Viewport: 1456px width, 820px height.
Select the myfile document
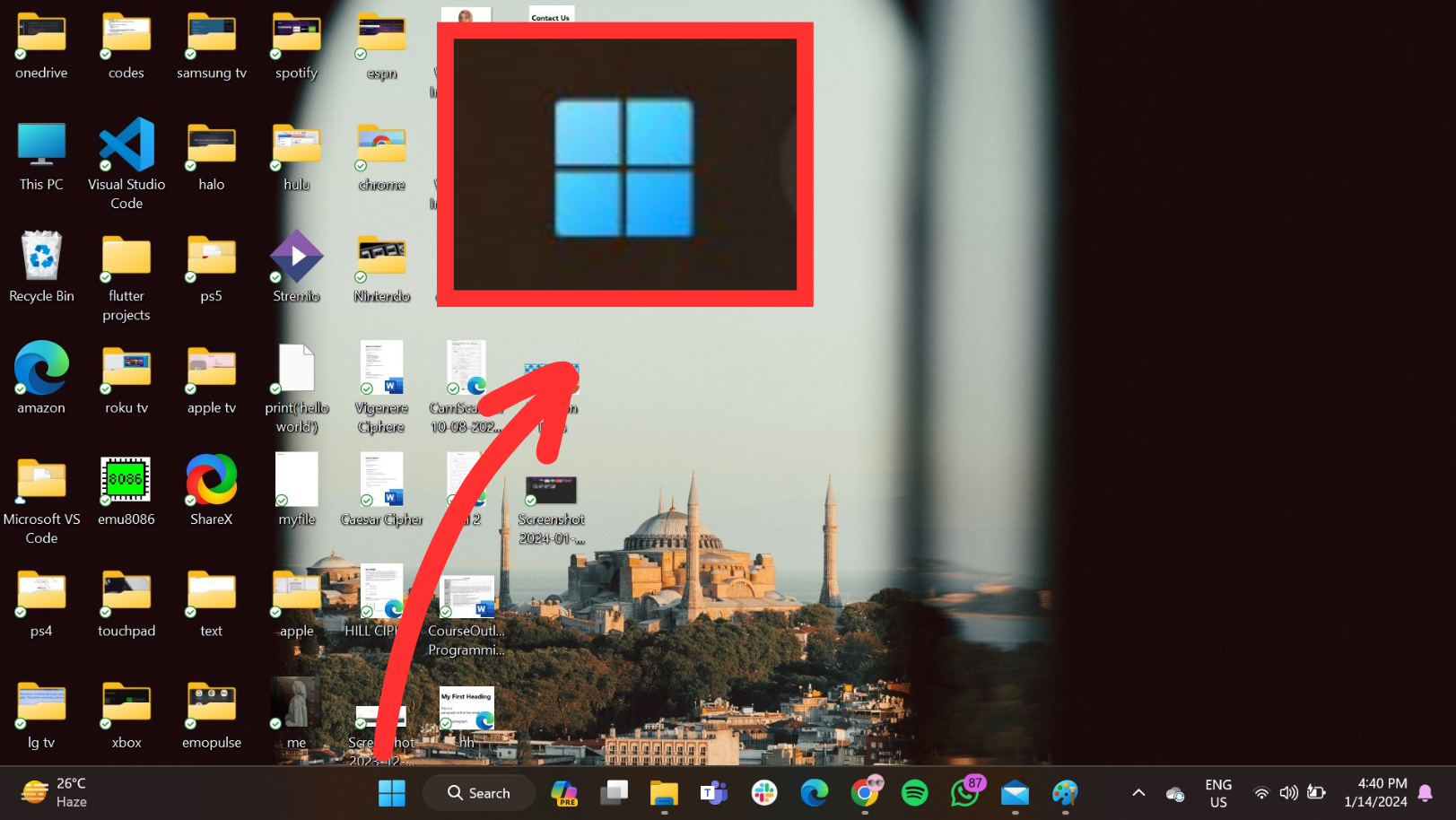pos(296,491)
